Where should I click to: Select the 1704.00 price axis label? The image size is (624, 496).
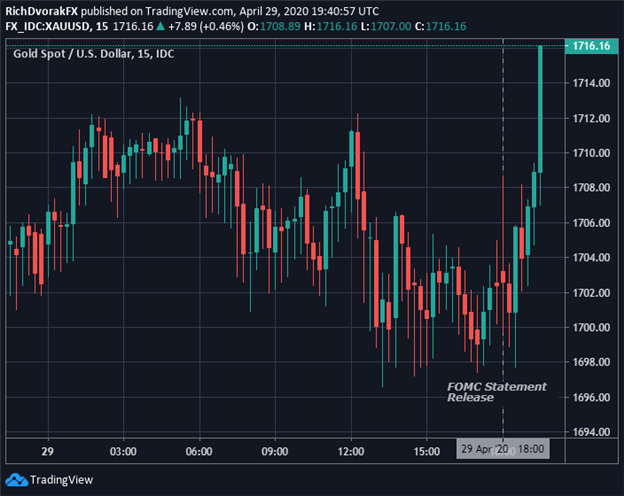(591, 258)
